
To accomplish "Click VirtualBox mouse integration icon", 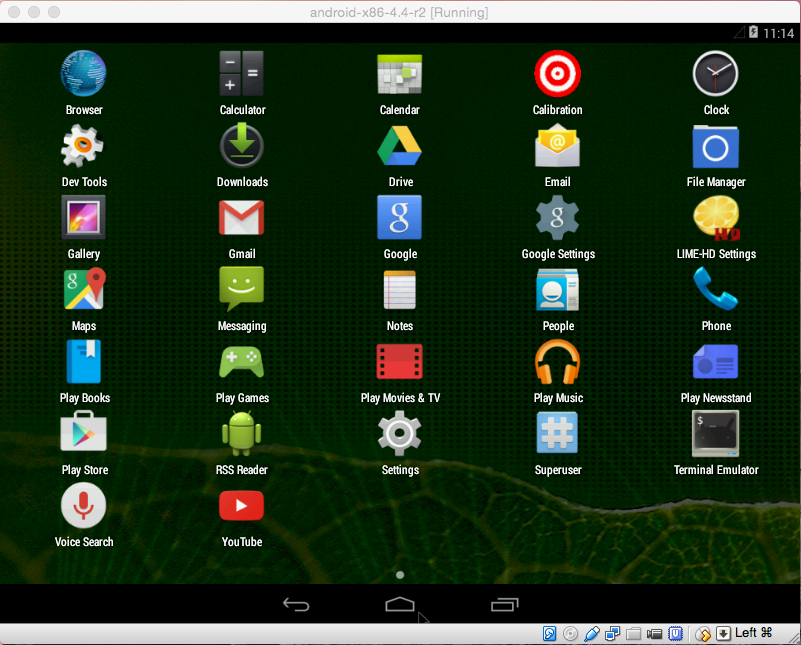I will click(703, 634).
